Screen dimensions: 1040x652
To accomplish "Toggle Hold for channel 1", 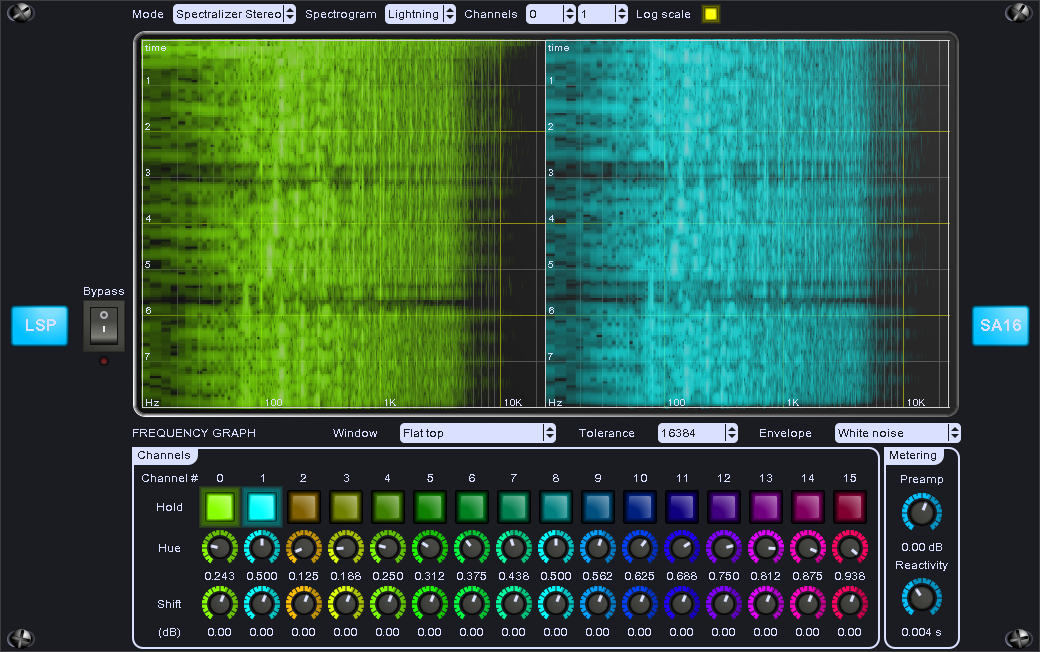I will [261, 507].
